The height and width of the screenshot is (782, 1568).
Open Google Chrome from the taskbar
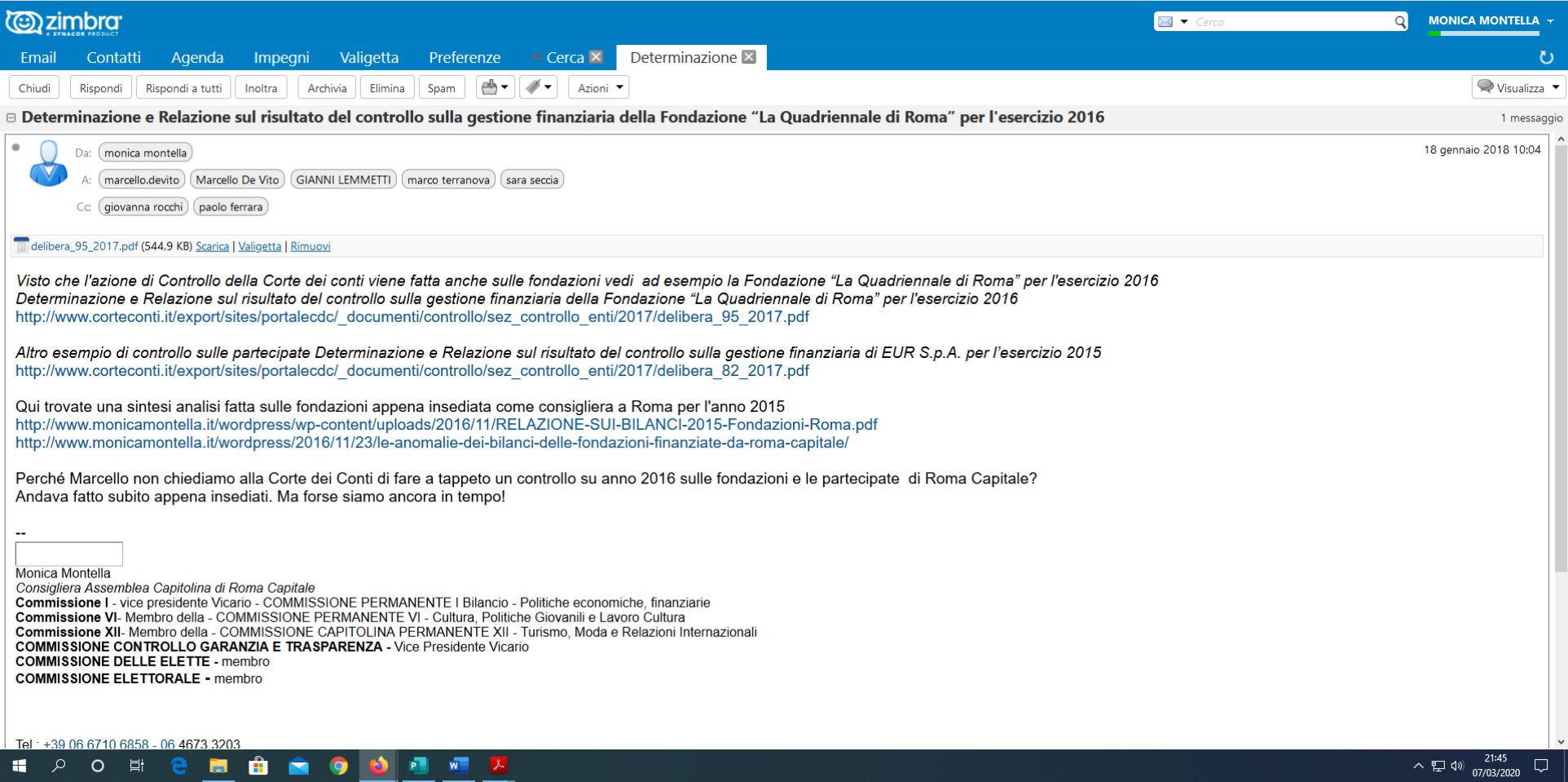[x=338, y=766]
